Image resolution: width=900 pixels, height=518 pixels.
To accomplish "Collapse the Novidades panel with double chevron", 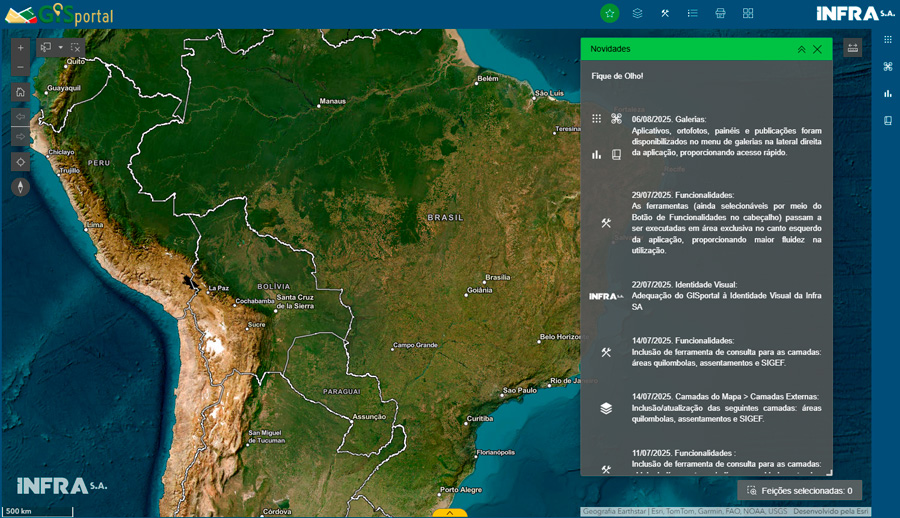I will [x=801, y=49].
